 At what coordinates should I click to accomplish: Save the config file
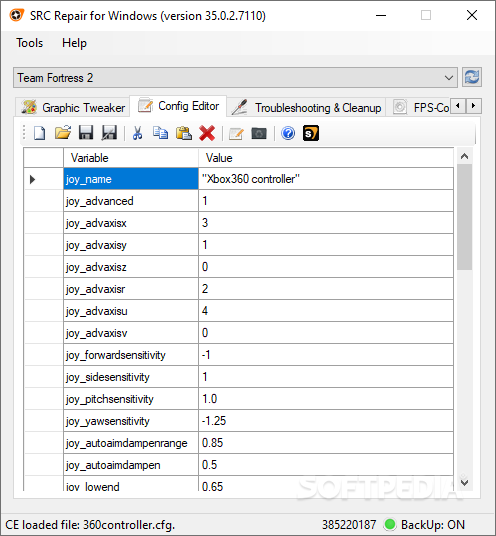coord(86,133)
